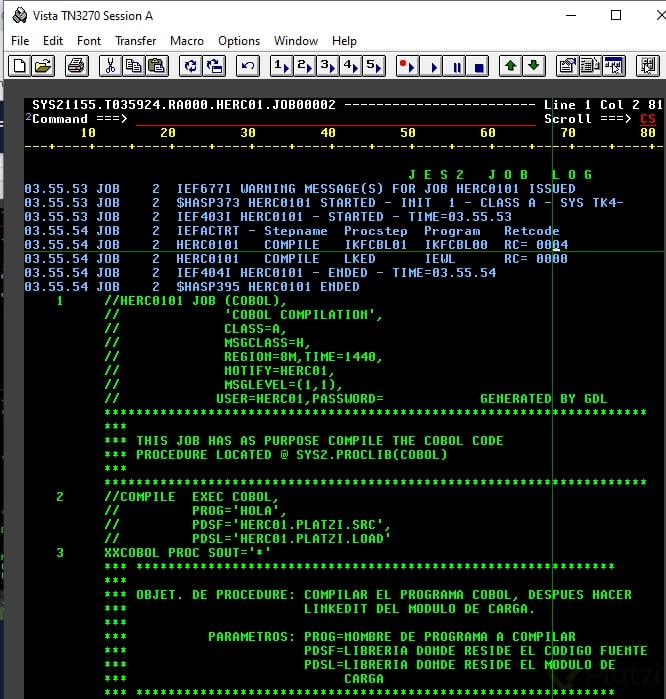Screen dimensions: 666x699
Task: Paste clipboard using the Paste toolbar icon
Action: pyautogui.click(x=156, y=66)
